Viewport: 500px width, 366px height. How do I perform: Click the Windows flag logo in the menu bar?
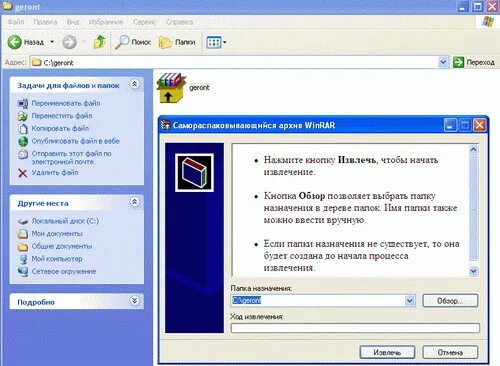coord(489,22)
